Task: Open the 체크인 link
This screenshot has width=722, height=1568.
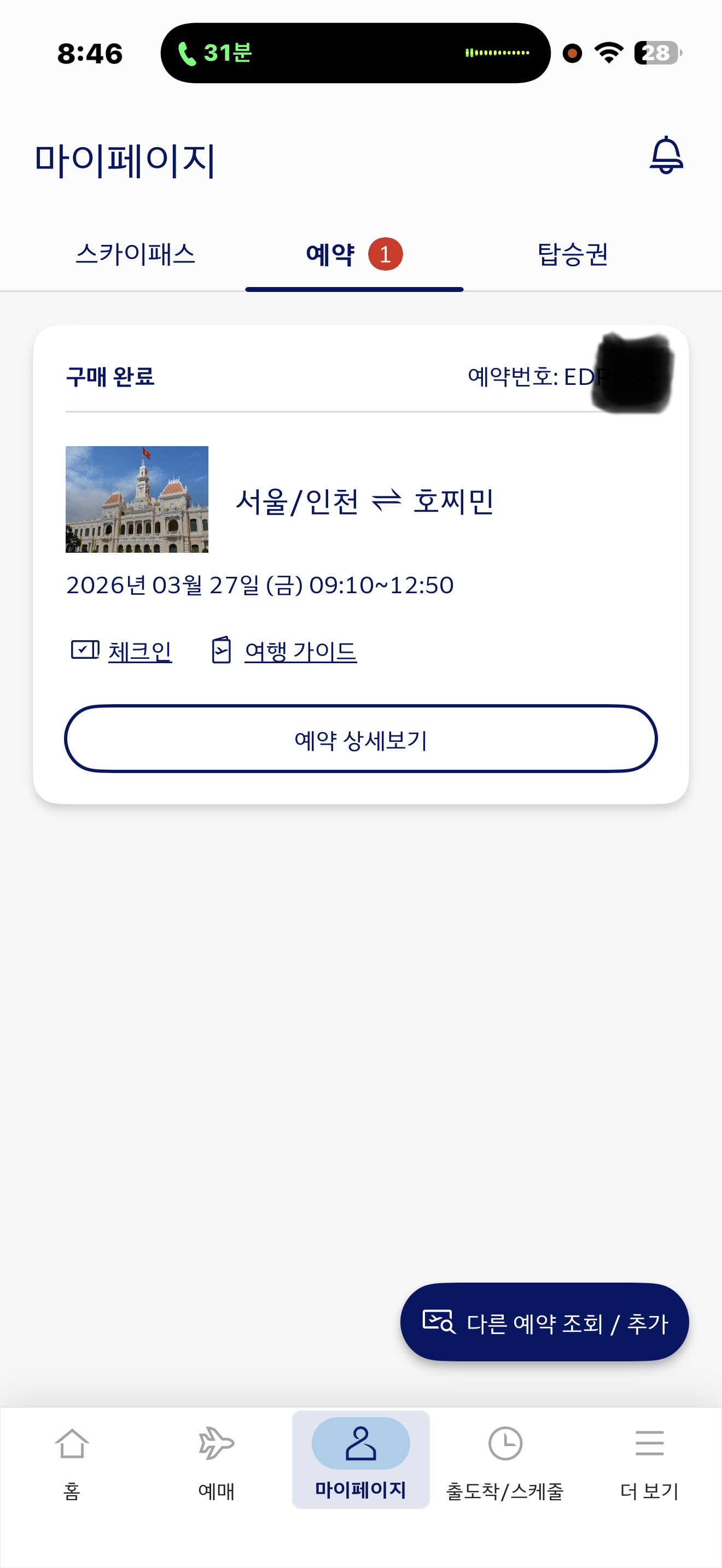Action: [x=140, y=651]
